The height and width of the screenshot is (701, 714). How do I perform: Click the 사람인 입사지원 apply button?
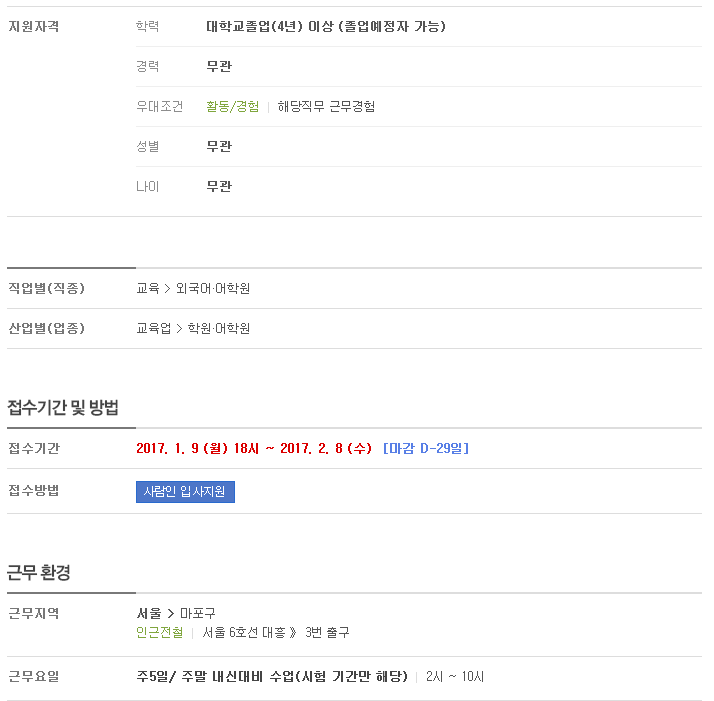pos(185,492)
